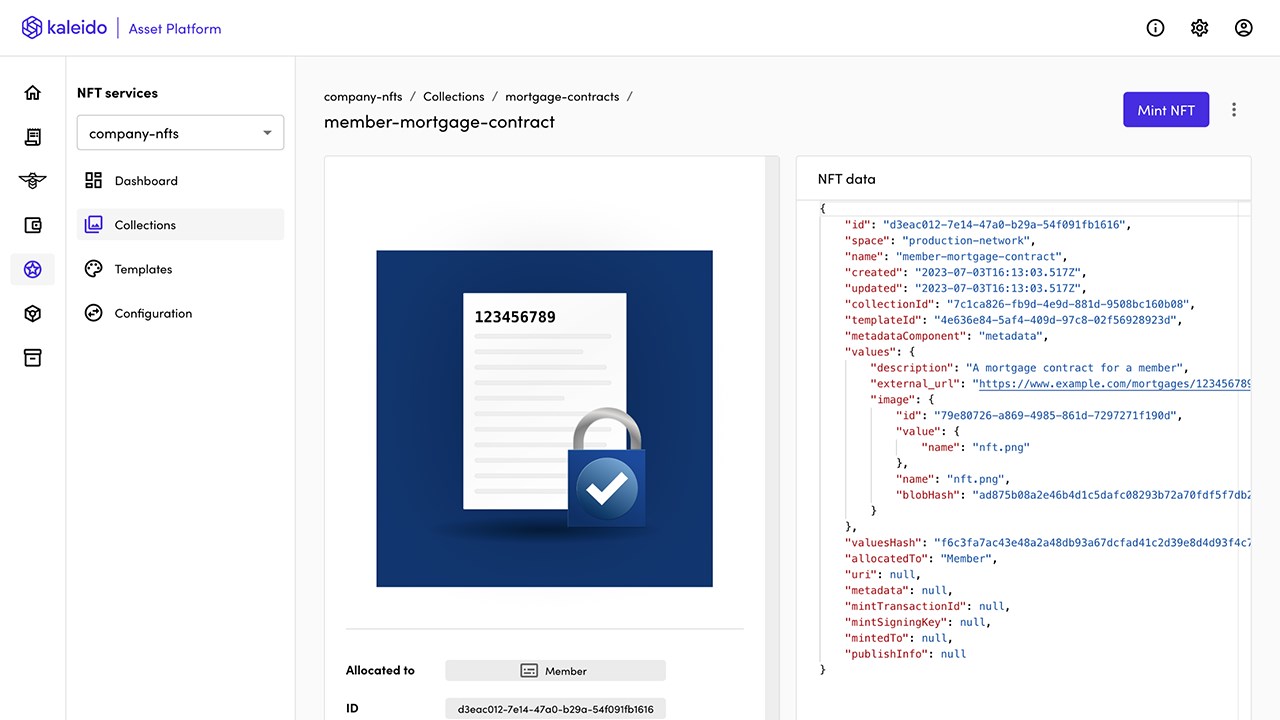Image resolution: width=1280 pixels, height=720 pixels.
Task: Open settings gear in top bar
Action: [1199, 28]
